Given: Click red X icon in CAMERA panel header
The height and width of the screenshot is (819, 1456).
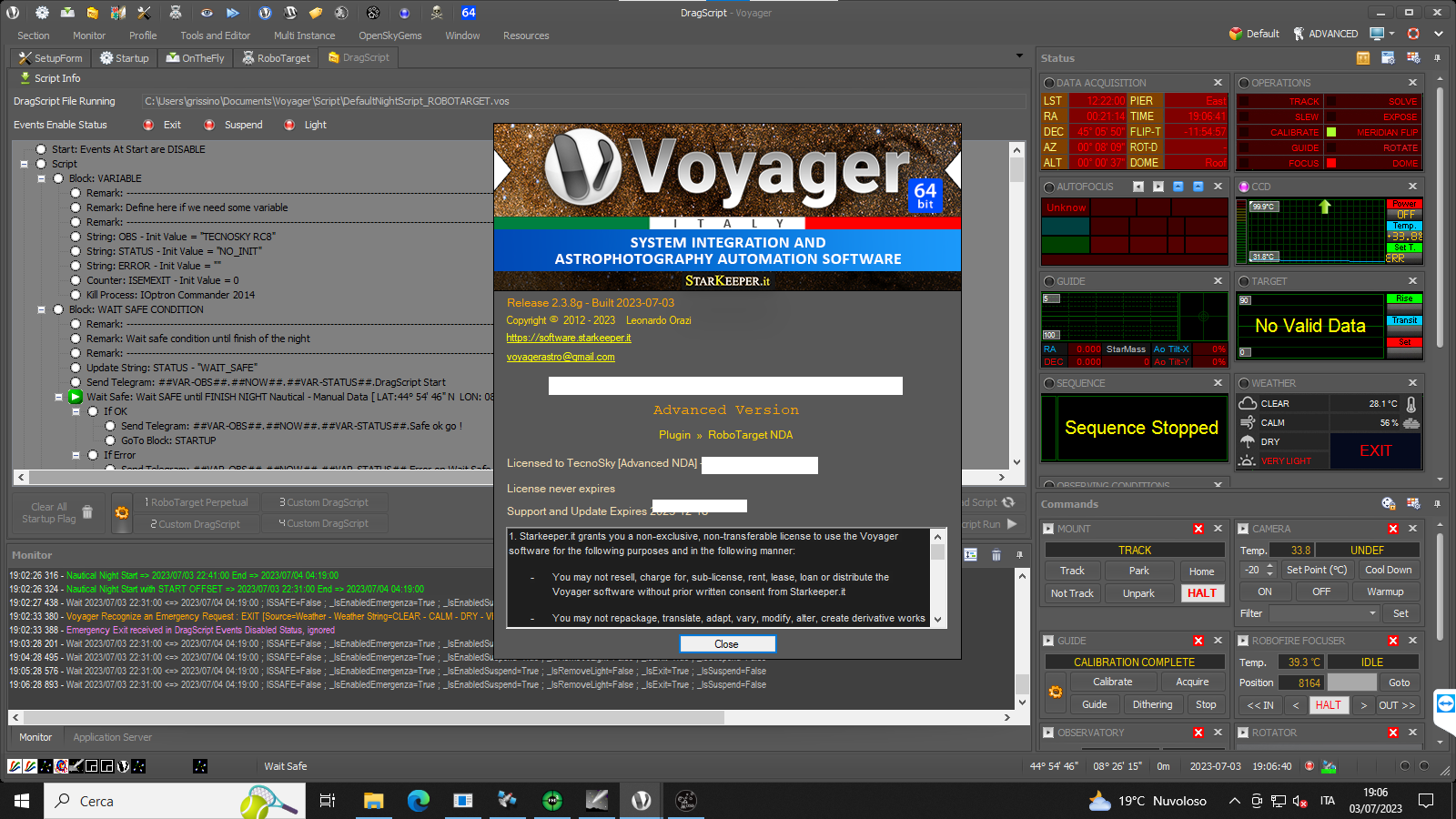Looking at the screenshot, I should click(1393, 529).
